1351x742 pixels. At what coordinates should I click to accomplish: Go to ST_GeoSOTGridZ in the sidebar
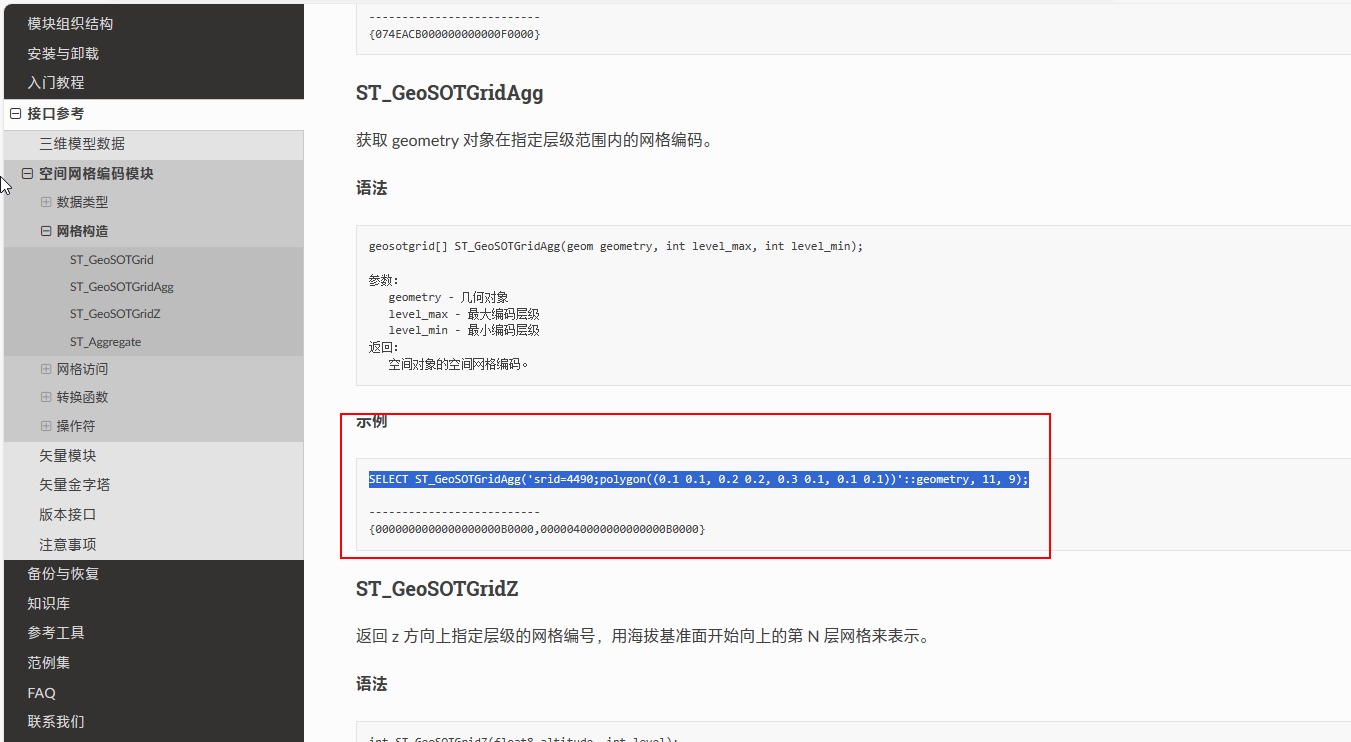point(115,314)
